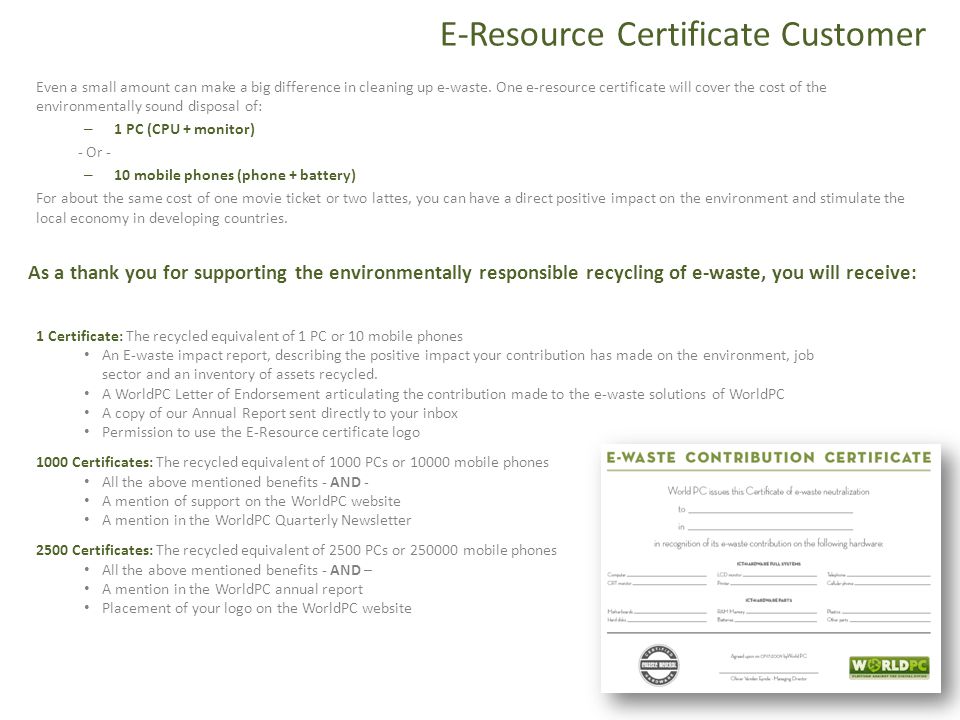
Task: Click the '2500 Certificates:' label
Action: click(x=94, y=550)
